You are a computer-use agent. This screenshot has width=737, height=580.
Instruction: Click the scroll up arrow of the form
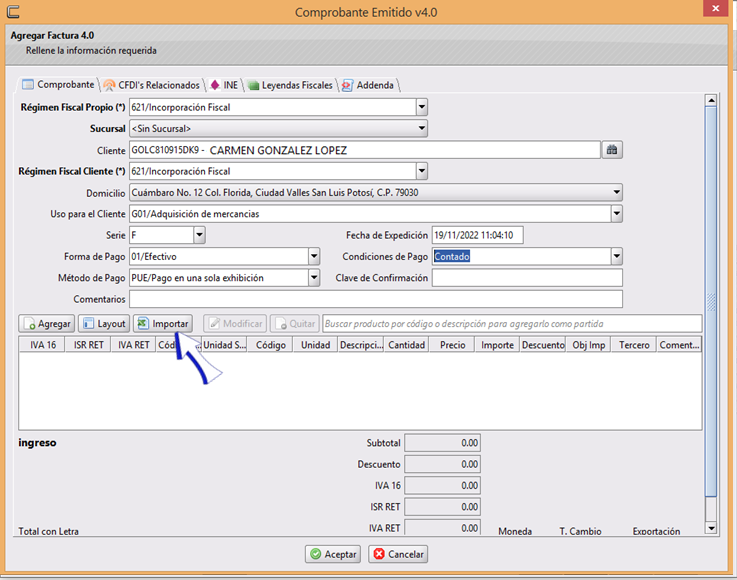click(x=711, y=100)
